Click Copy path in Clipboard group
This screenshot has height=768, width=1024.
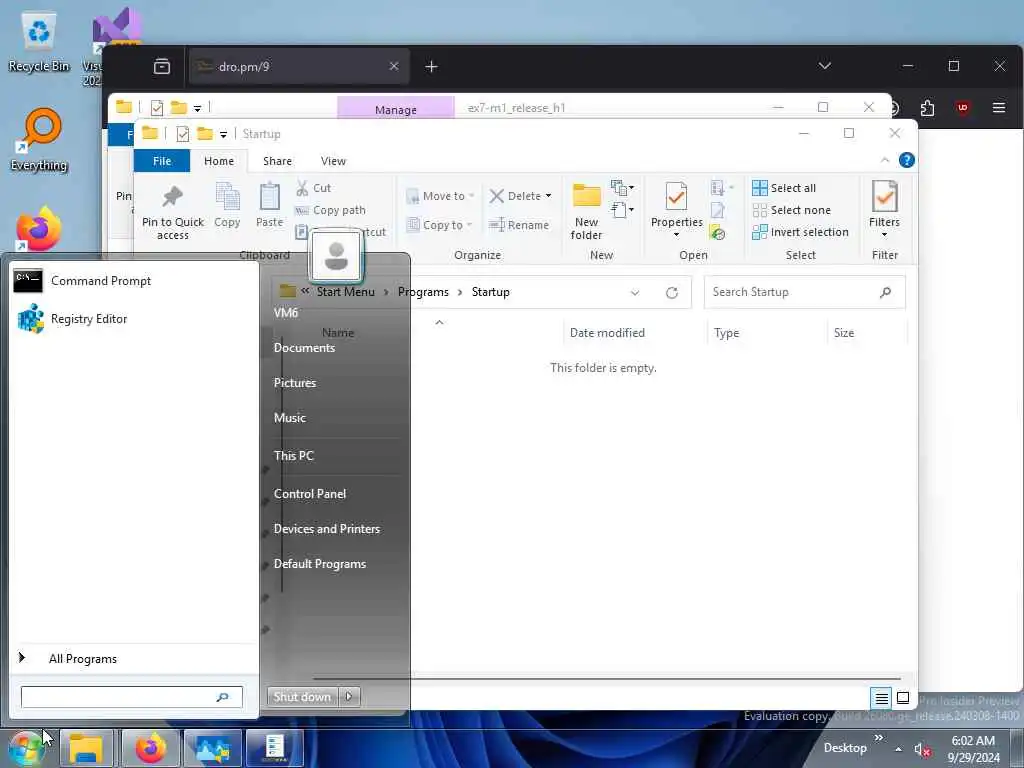(330, 210)
